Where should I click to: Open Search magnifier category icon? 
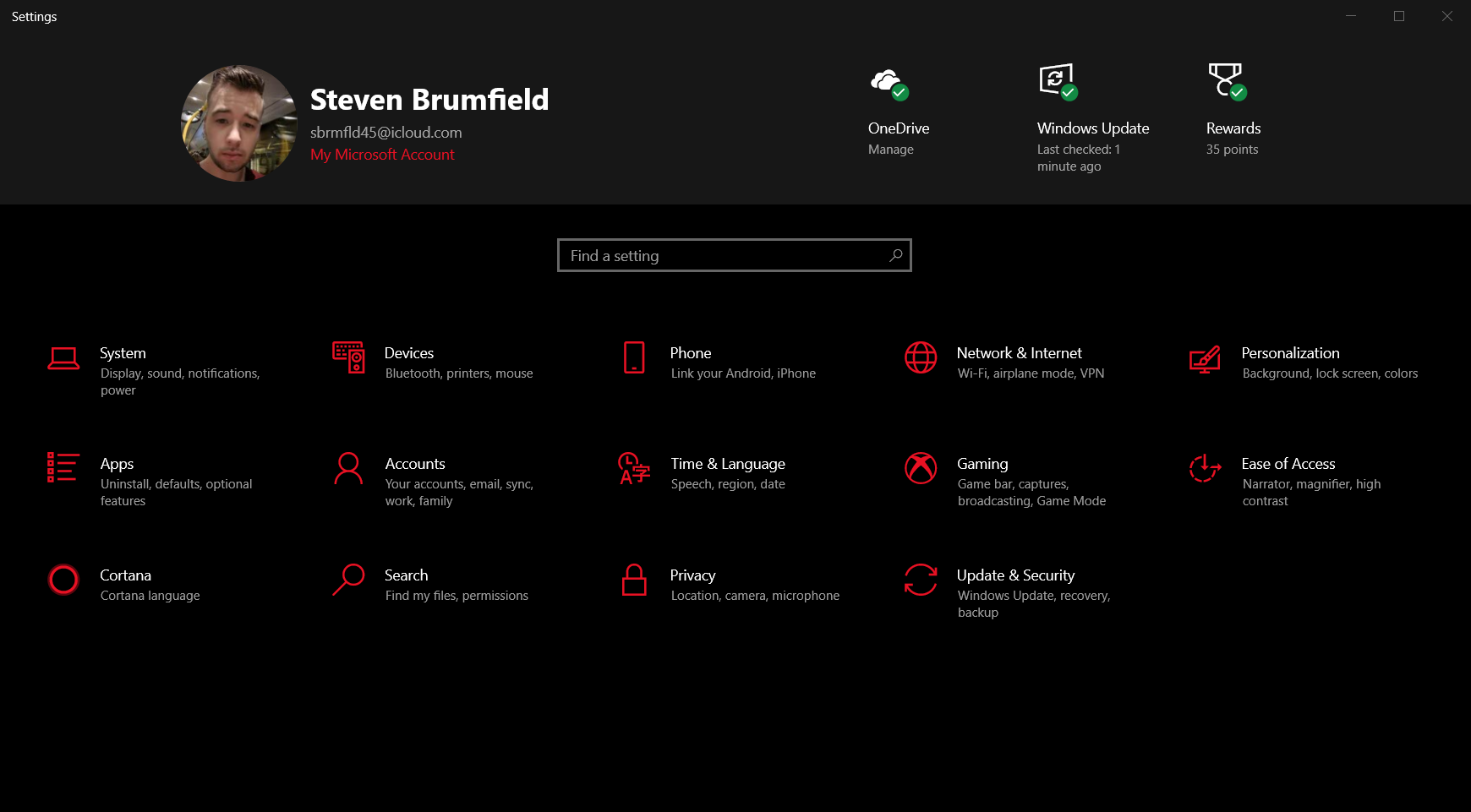click(x=348, y=580)
